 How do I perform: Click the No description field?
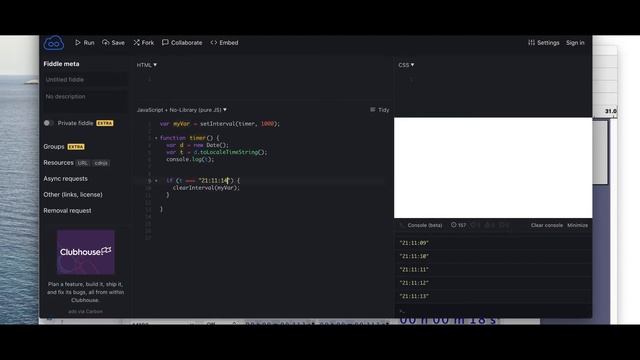coord(85,100)
